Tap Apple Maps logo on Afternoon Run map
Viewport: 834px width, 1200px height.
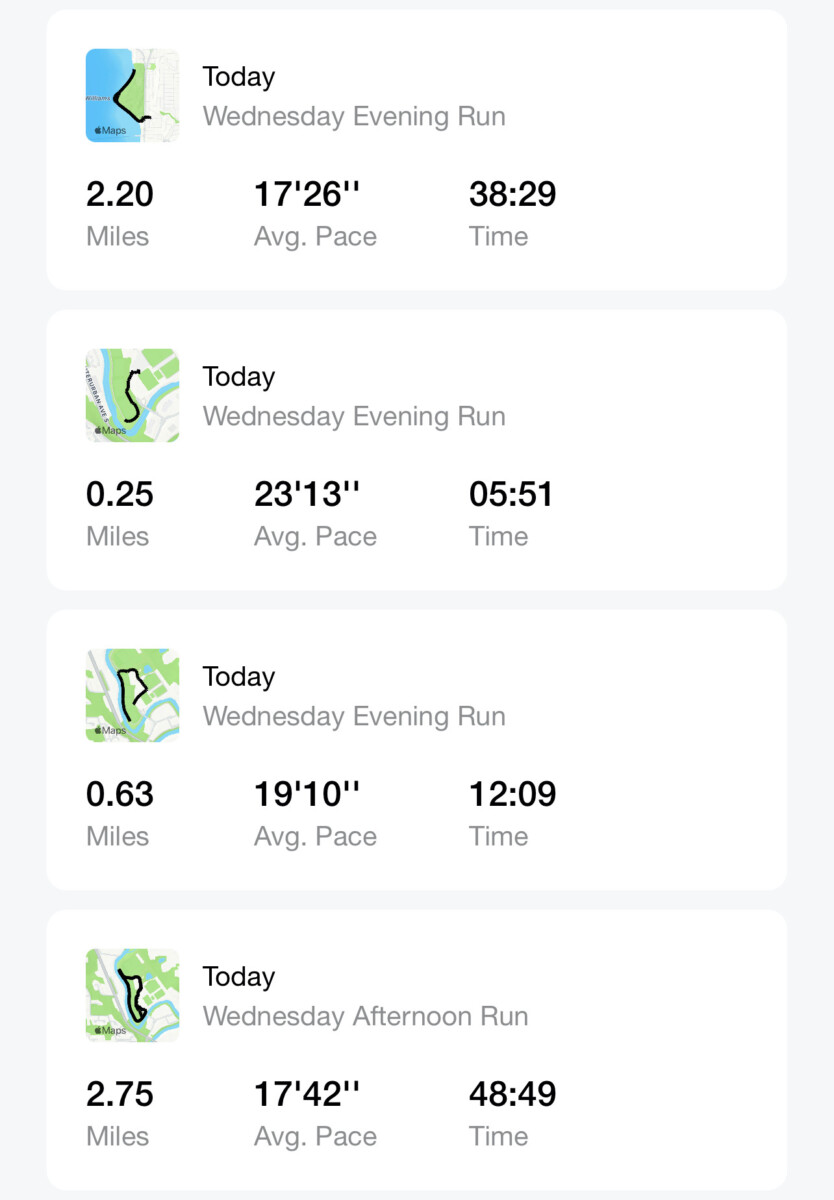coord(110,1031)
